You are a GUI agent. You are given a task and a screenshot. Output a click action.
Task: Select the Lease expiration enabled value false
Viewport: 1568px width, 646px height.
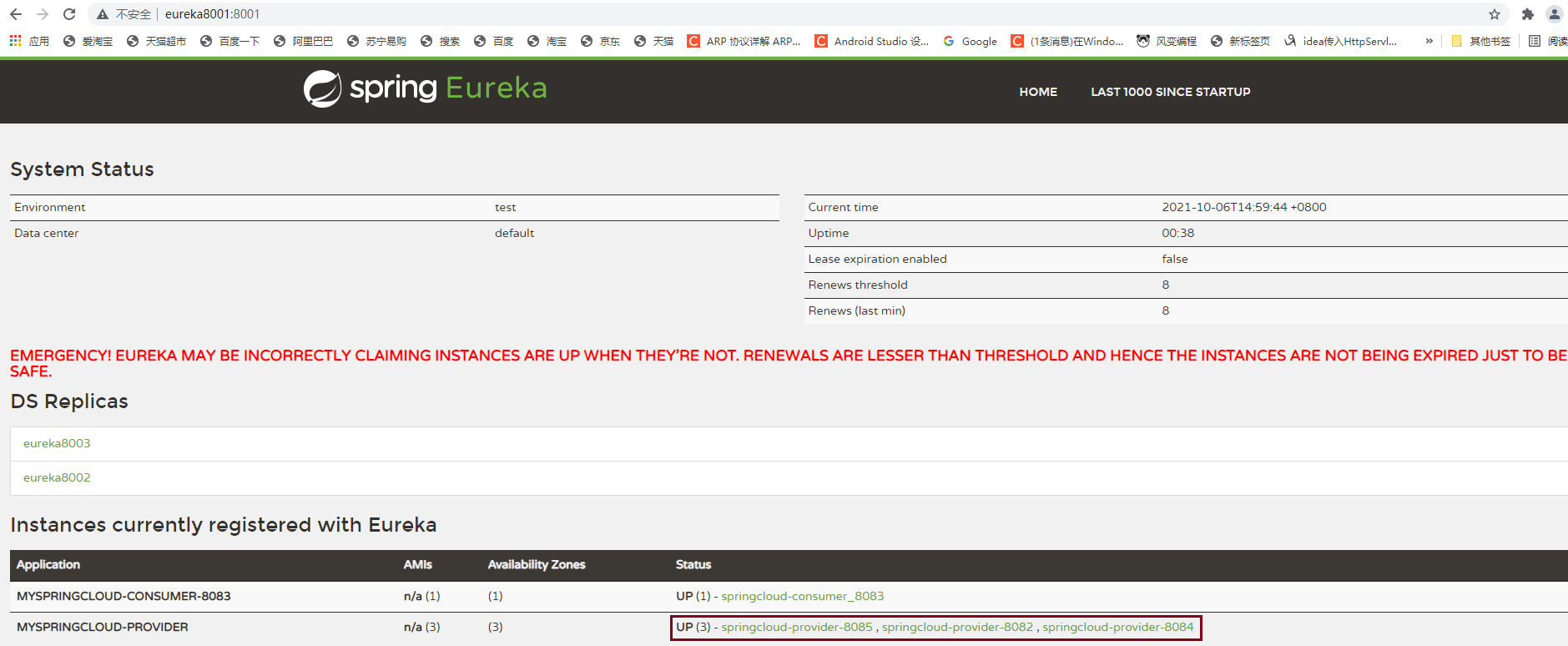coord(1174,259)
